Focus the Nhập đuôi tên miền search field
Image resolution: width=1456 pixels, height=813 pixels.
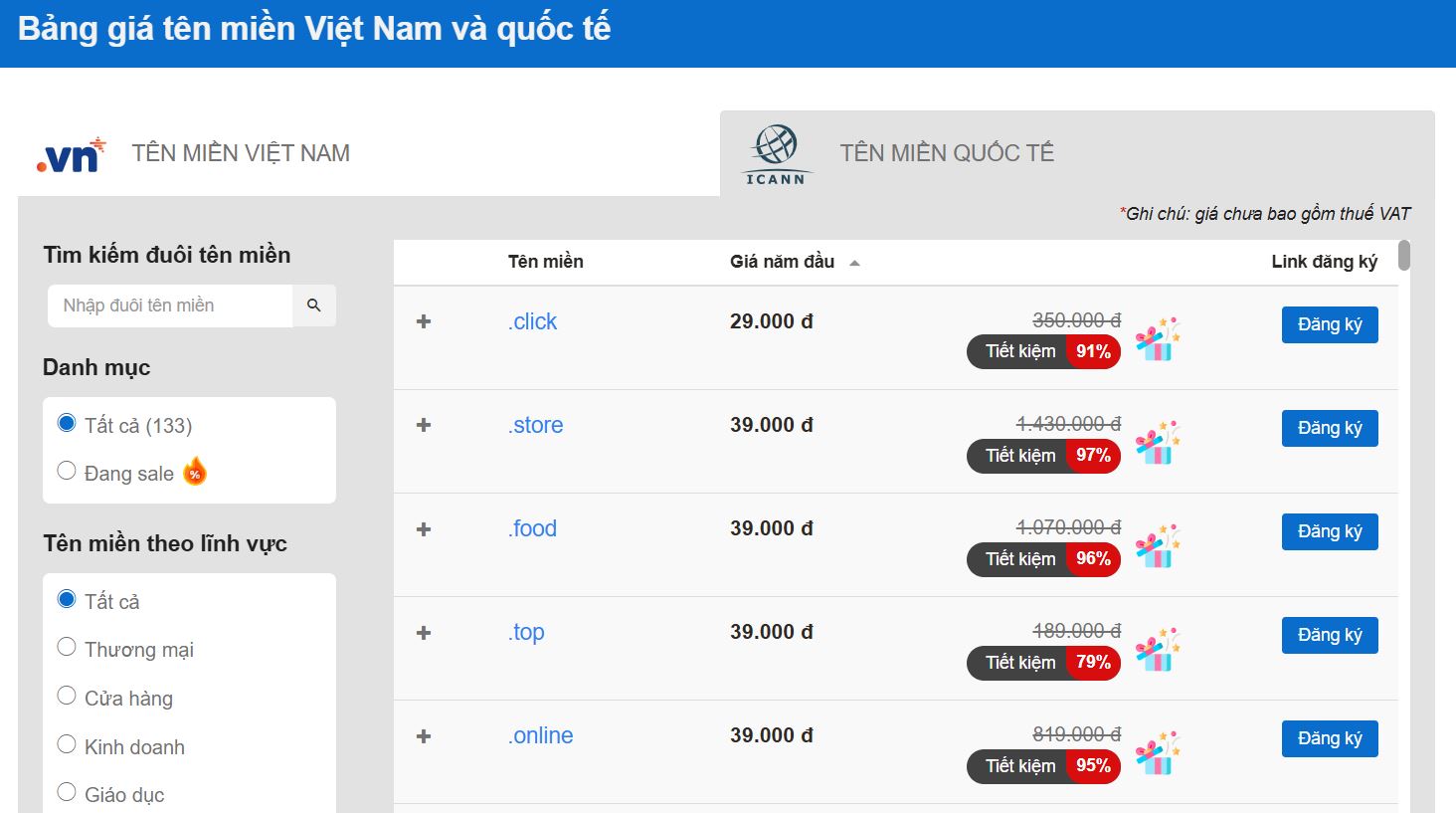tap(170, 305)
